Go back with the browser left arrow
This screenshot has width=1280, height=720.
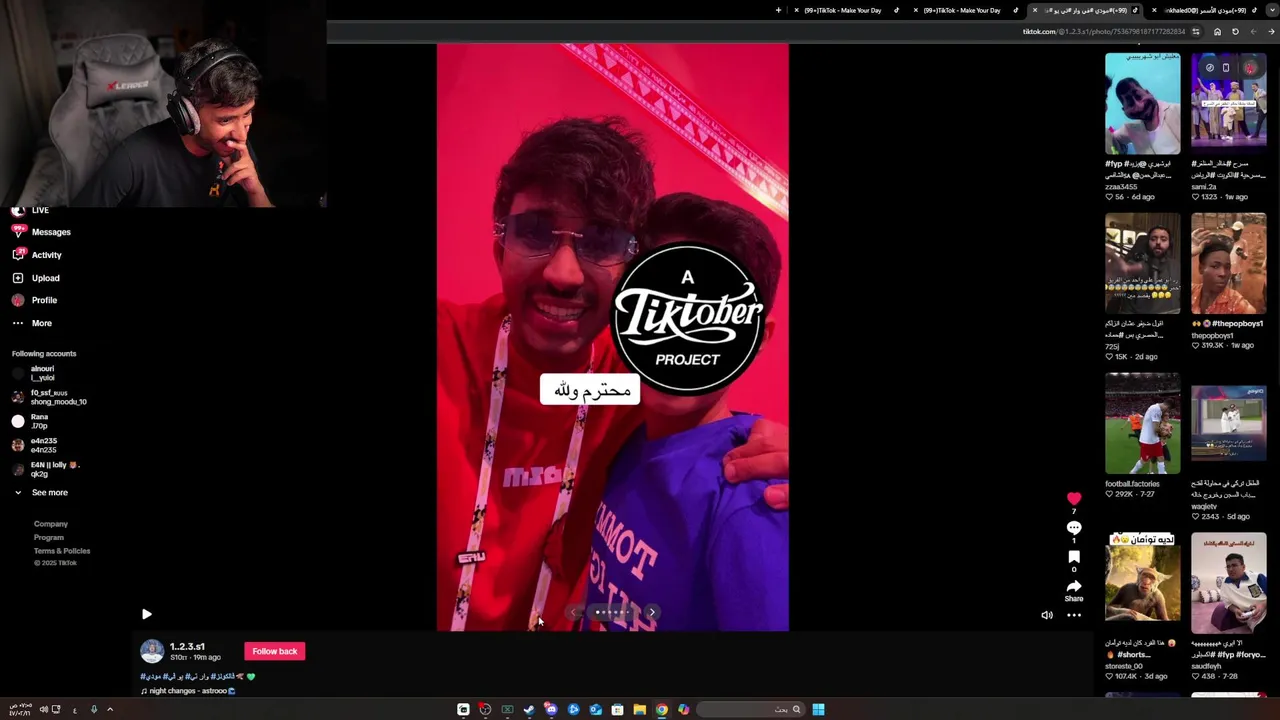click(1253, 32)
